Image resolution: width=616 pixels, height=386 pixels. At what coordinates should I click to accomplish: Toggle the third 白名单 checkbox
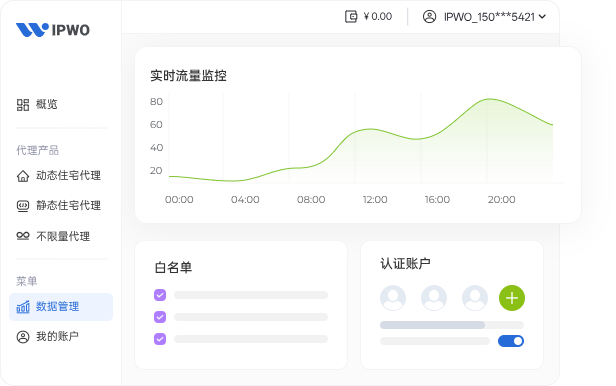click(160, 339)
